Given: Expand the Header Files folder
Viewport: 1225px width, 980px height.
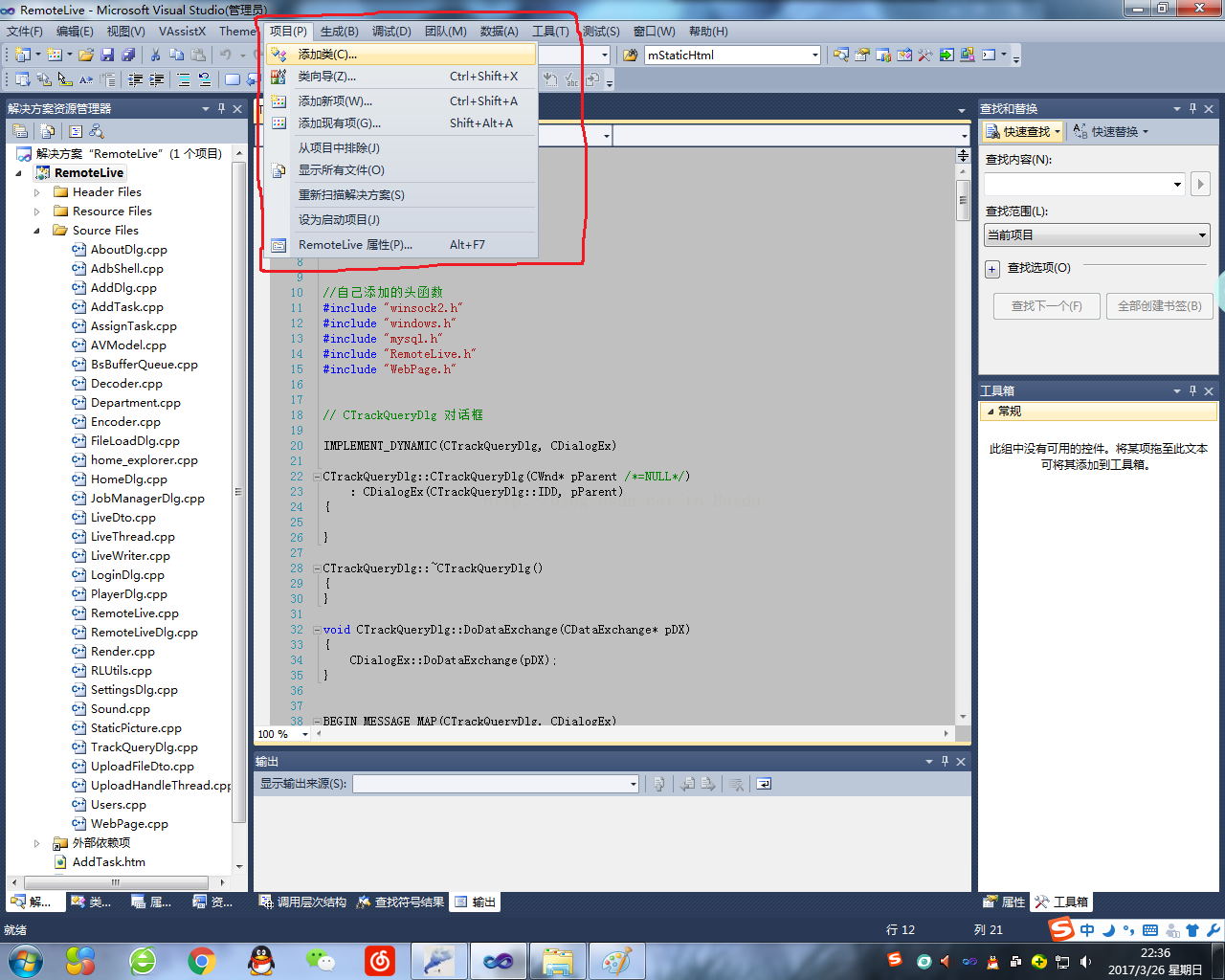Looking at the screenshot, I should pyautogui.click(x=37, y=192).
